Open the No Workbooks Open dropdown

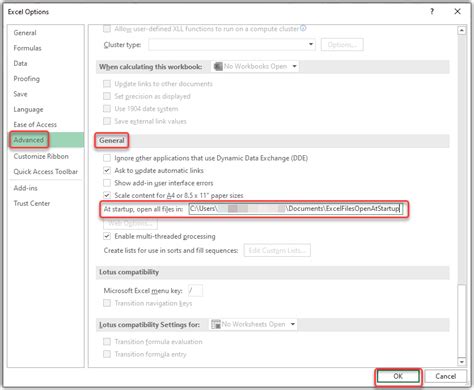(x=255, y=67)
